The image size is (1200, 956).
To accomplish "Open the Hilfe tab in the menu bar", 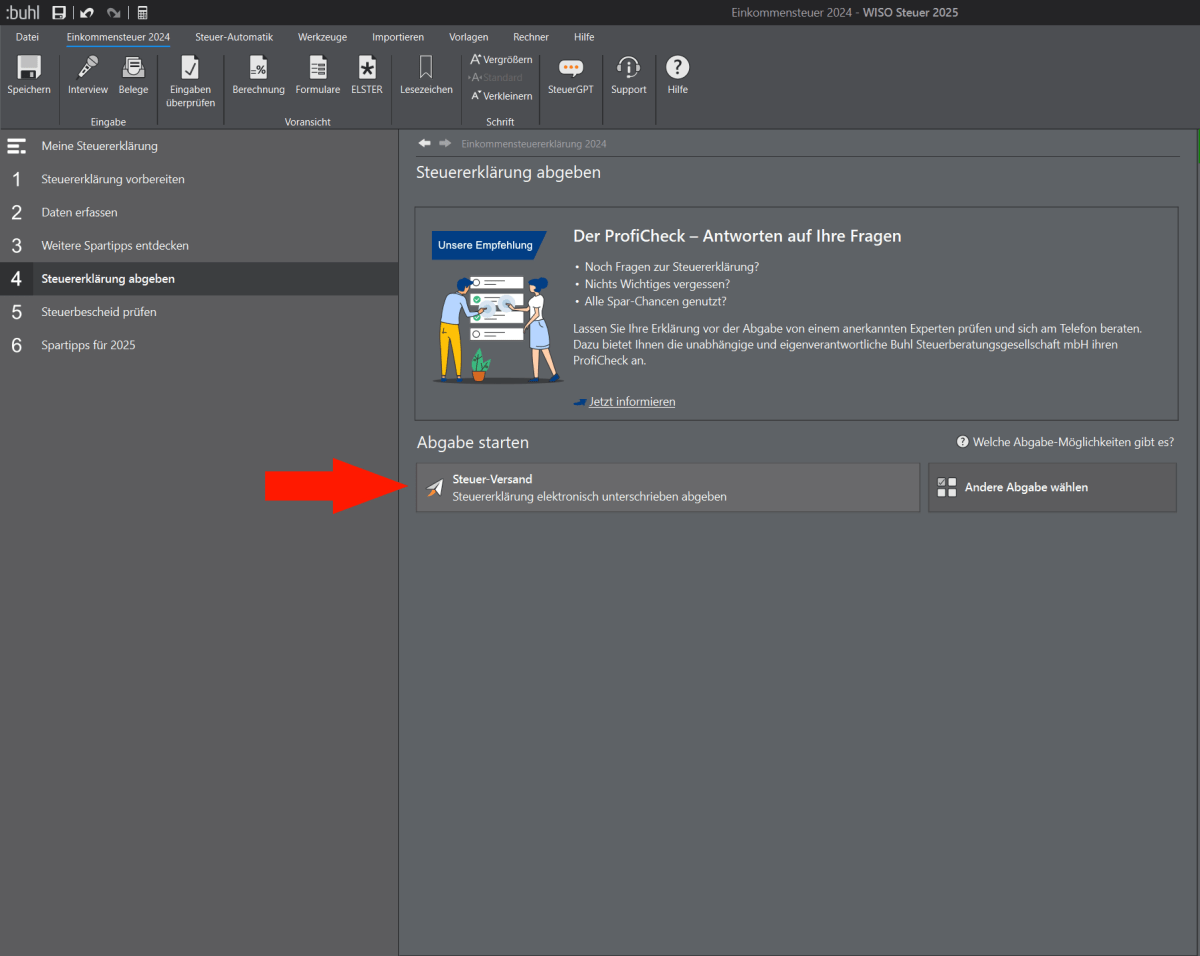I will (x=584, y=37).
